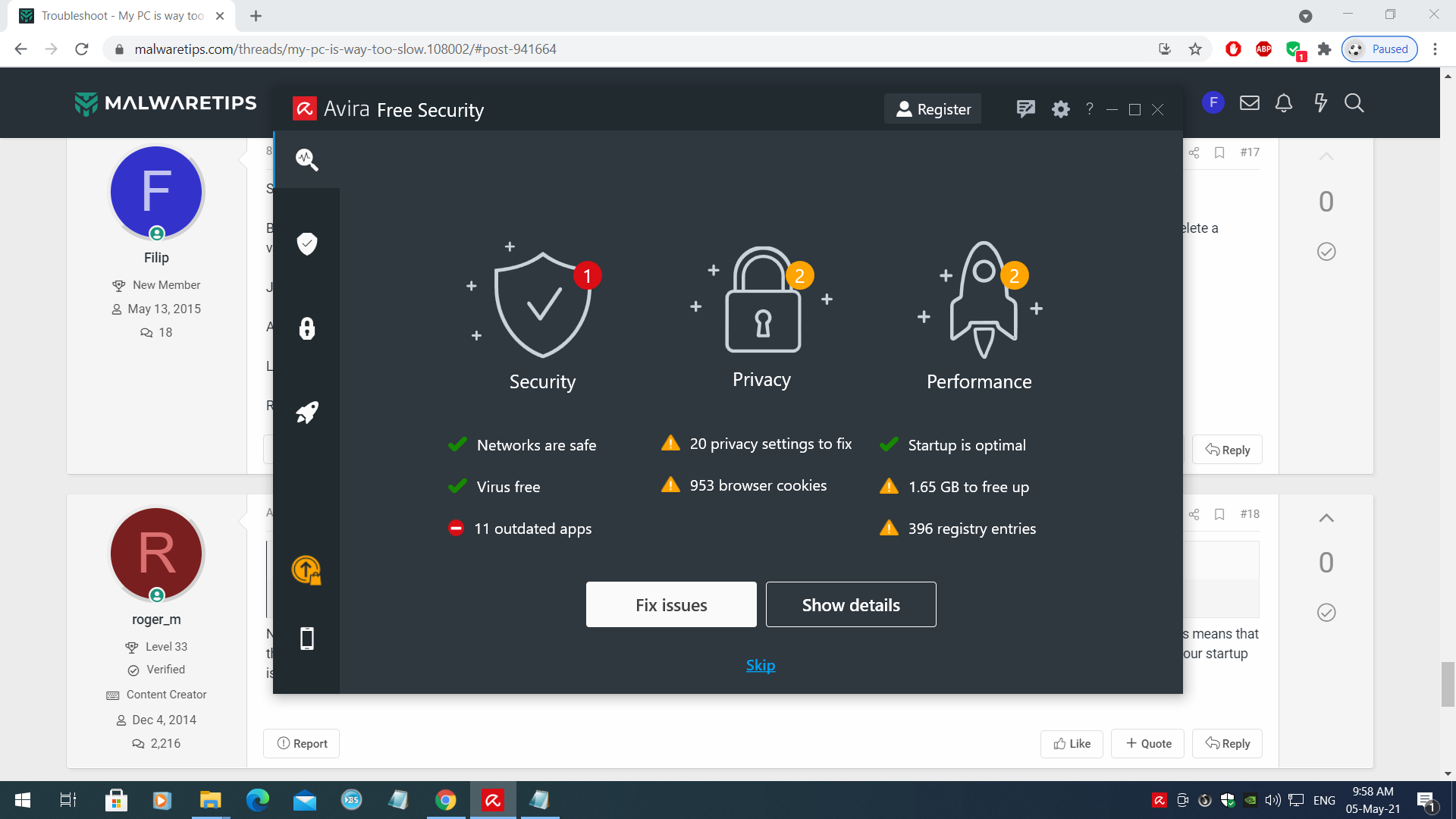Open the mobile device sidebar icon

point(306,639)
